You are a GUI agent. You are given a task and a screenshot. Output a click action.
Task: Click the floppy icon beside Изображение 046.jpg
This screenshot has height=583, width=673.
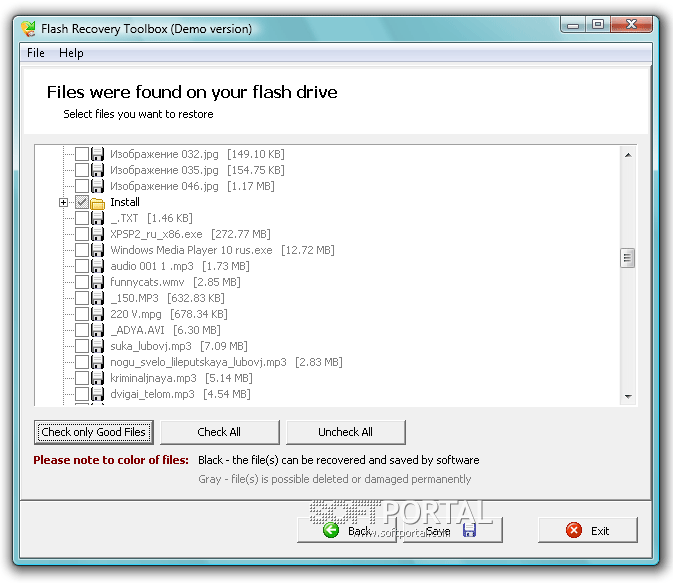tap(97, 186)
